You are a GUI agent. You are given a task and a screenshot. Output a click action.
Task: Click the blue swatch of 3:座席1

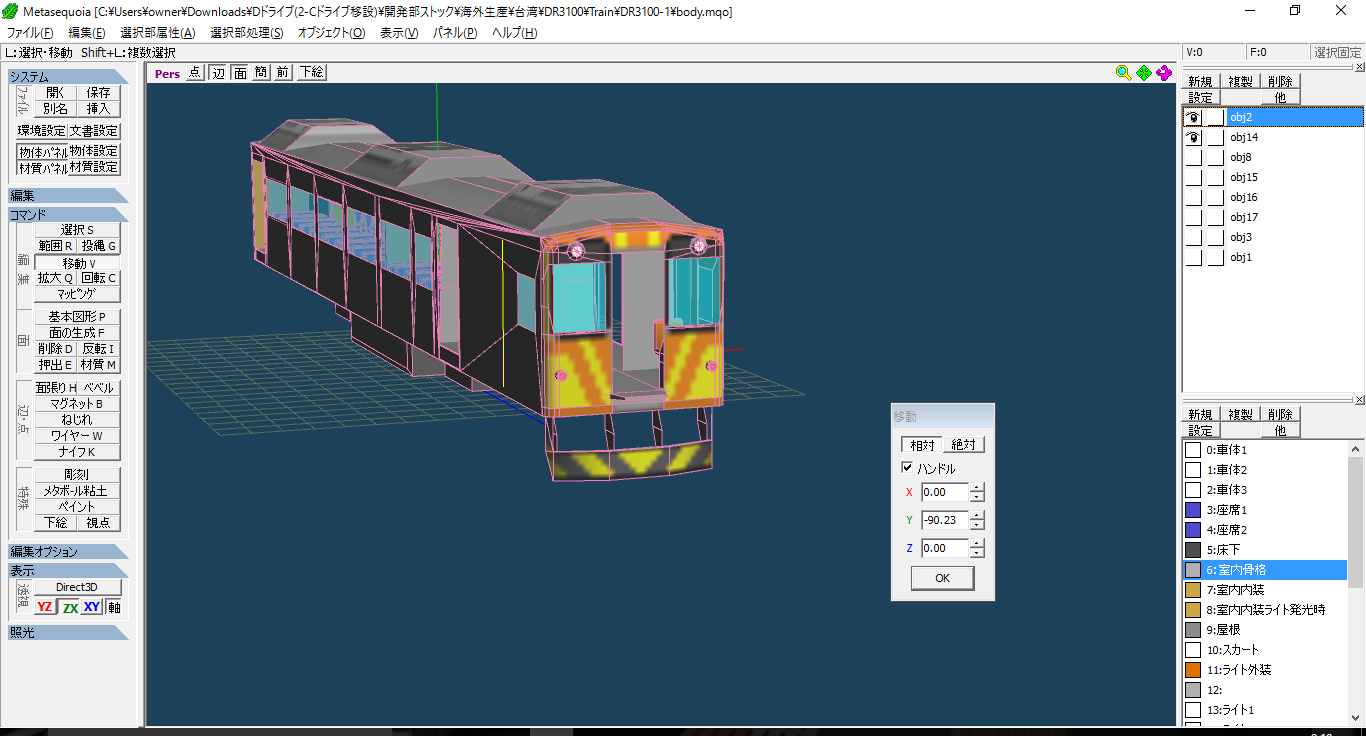coord(1193,510)
